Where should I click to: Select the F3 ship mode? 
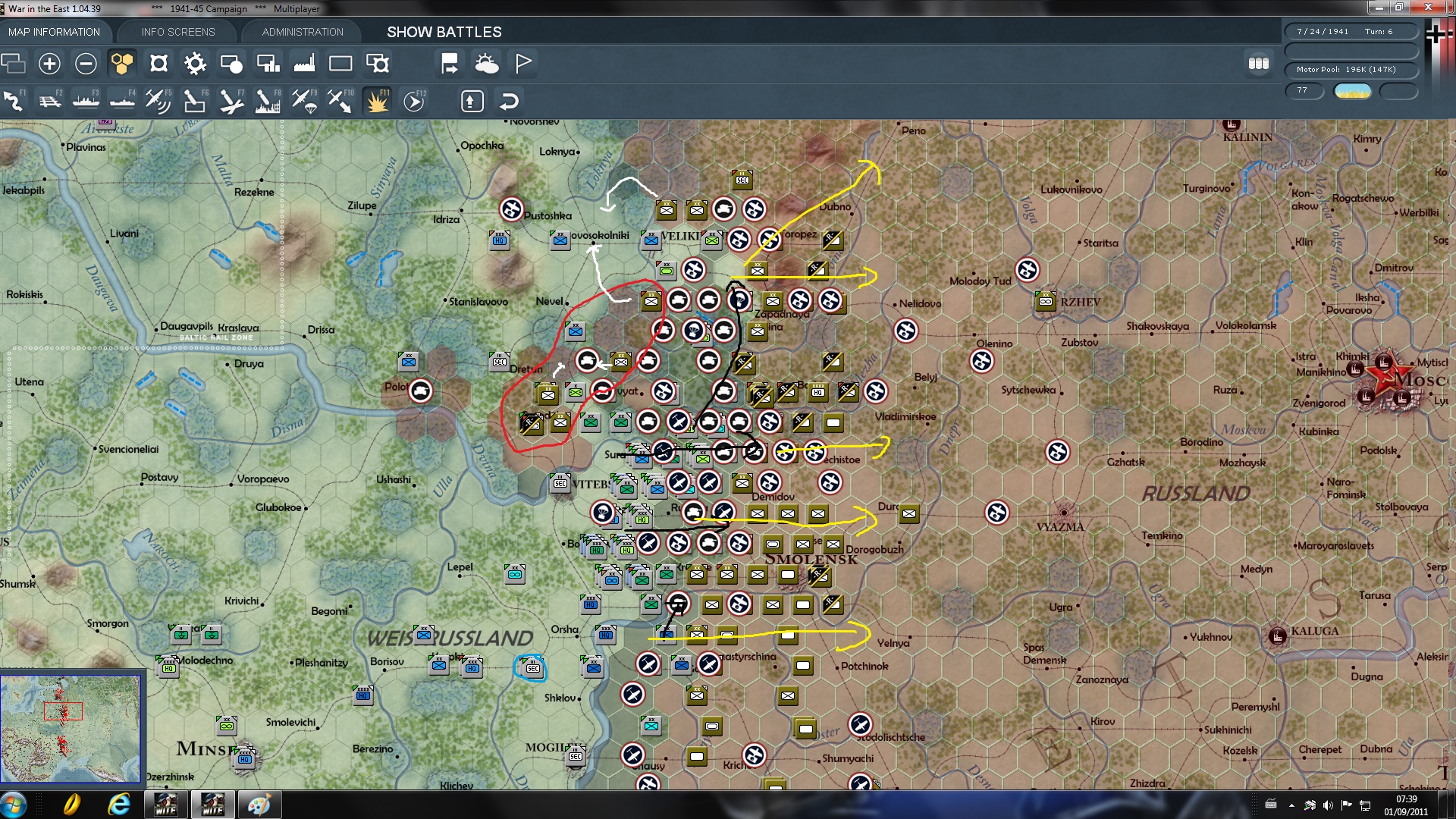86,101
